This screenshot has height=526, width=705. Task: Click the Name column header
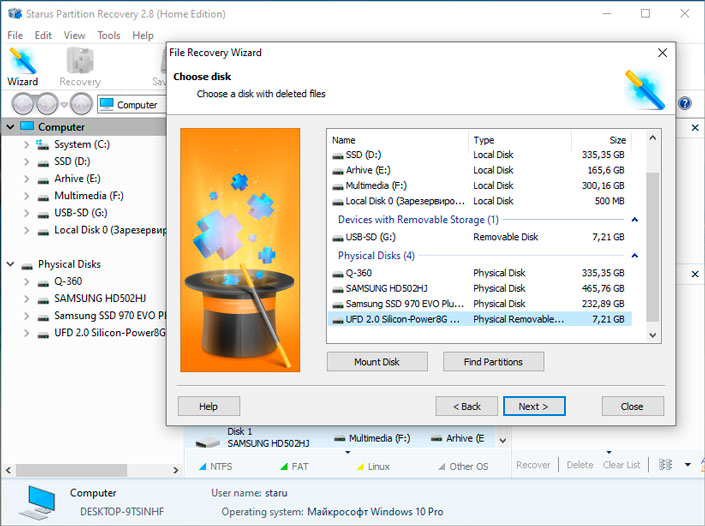398,140
